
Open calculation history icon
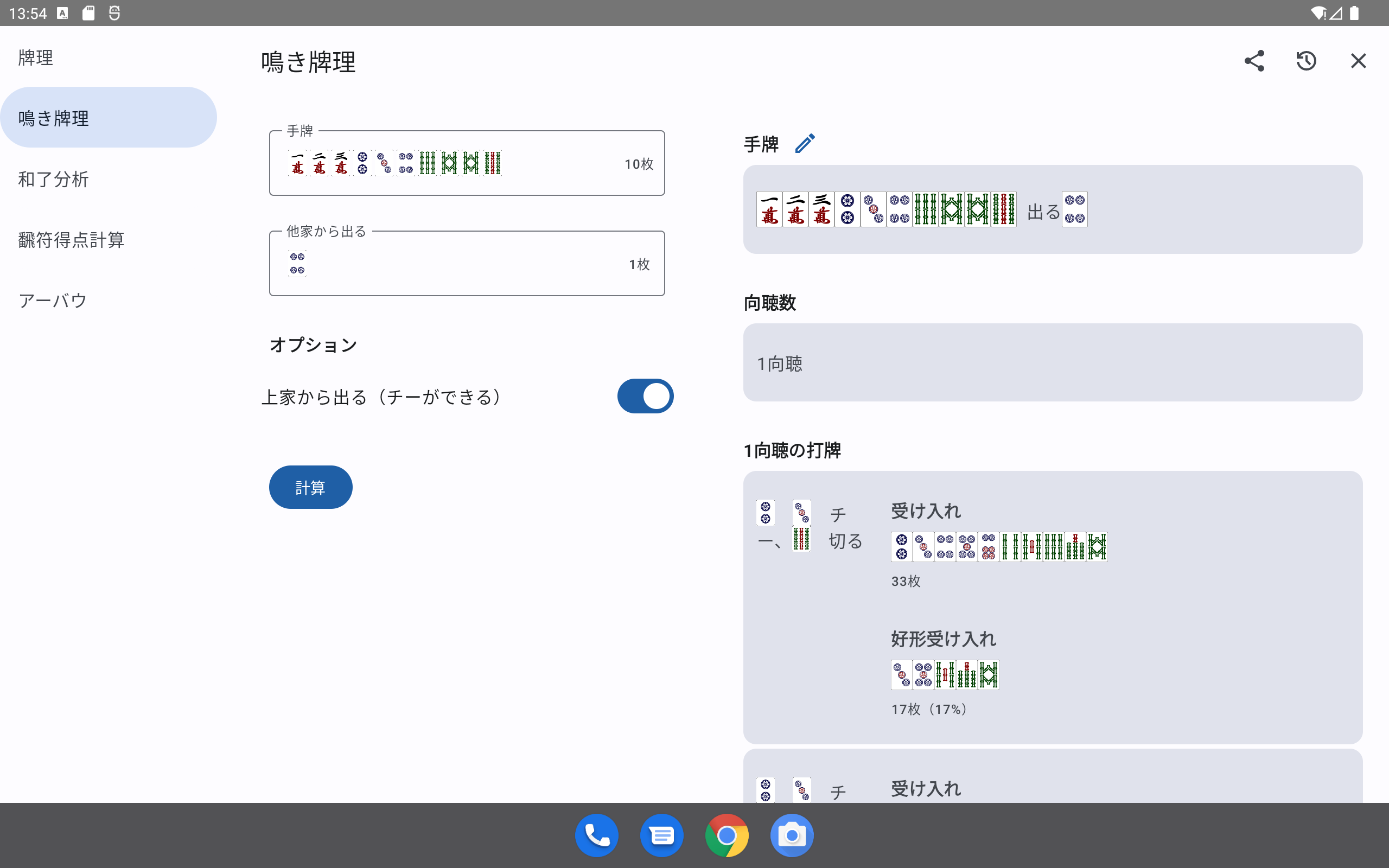tap(1306, 61)
